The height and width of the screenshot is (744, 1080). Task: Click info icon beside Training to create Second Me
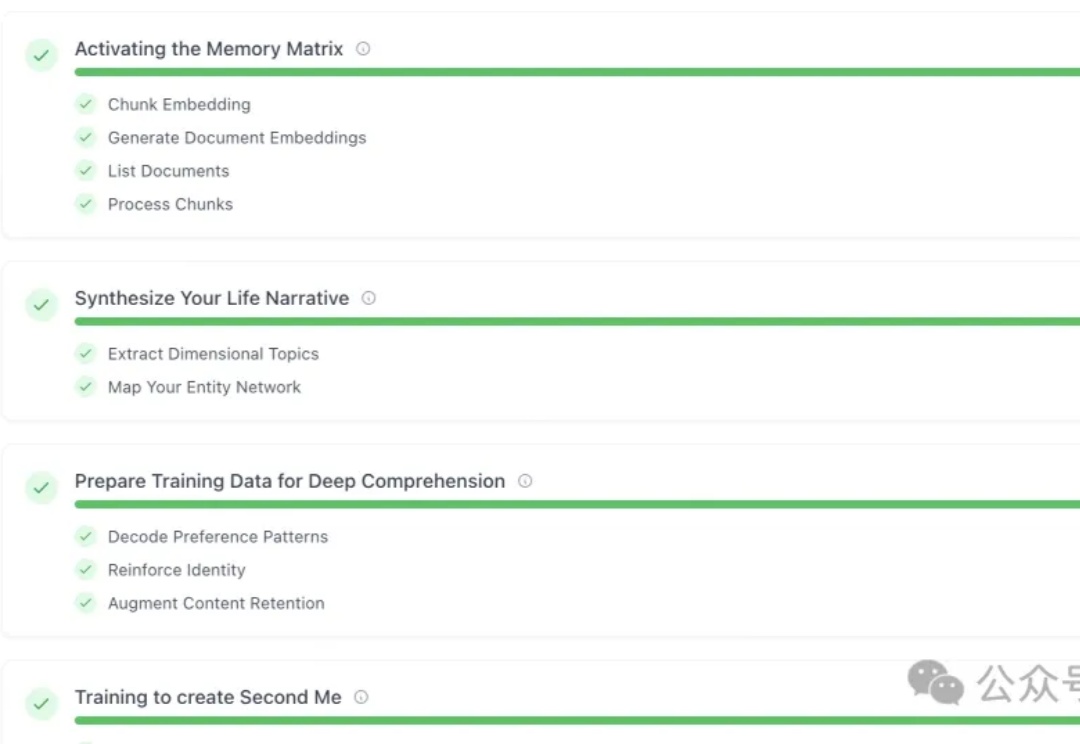361,697
